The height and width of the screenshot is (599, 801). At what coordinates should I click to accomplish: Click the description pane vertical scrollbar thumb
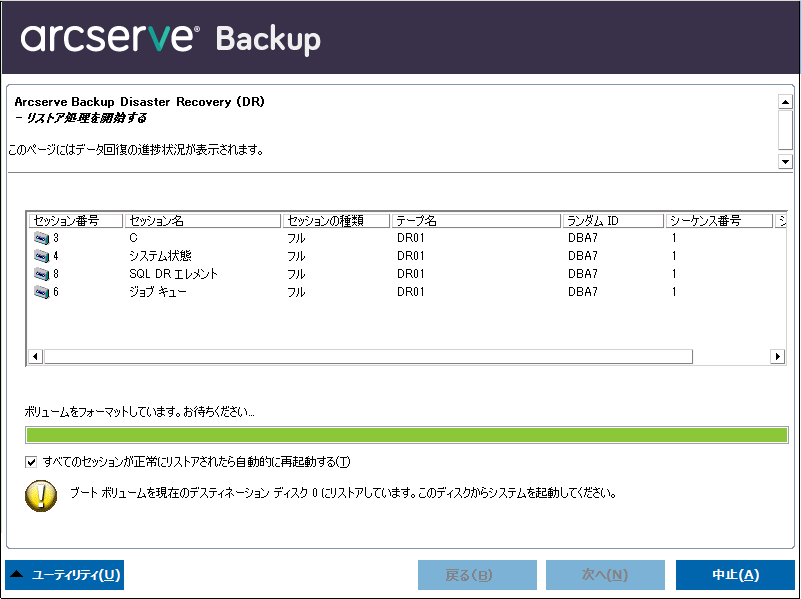(785, 129)
